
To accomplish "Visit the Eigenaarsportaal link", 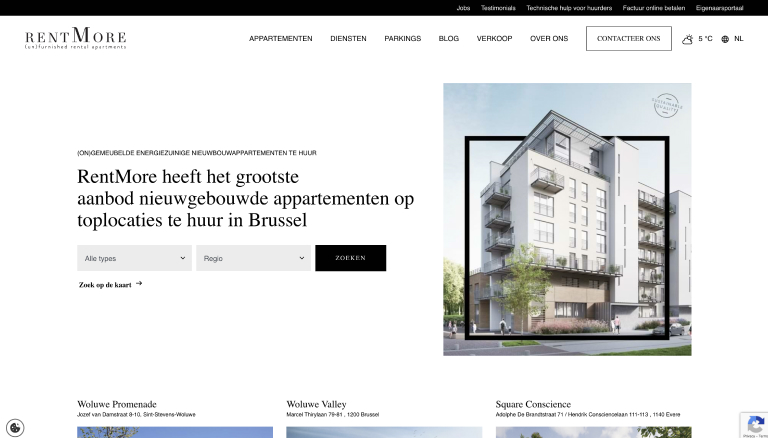I will coord(720,8).
